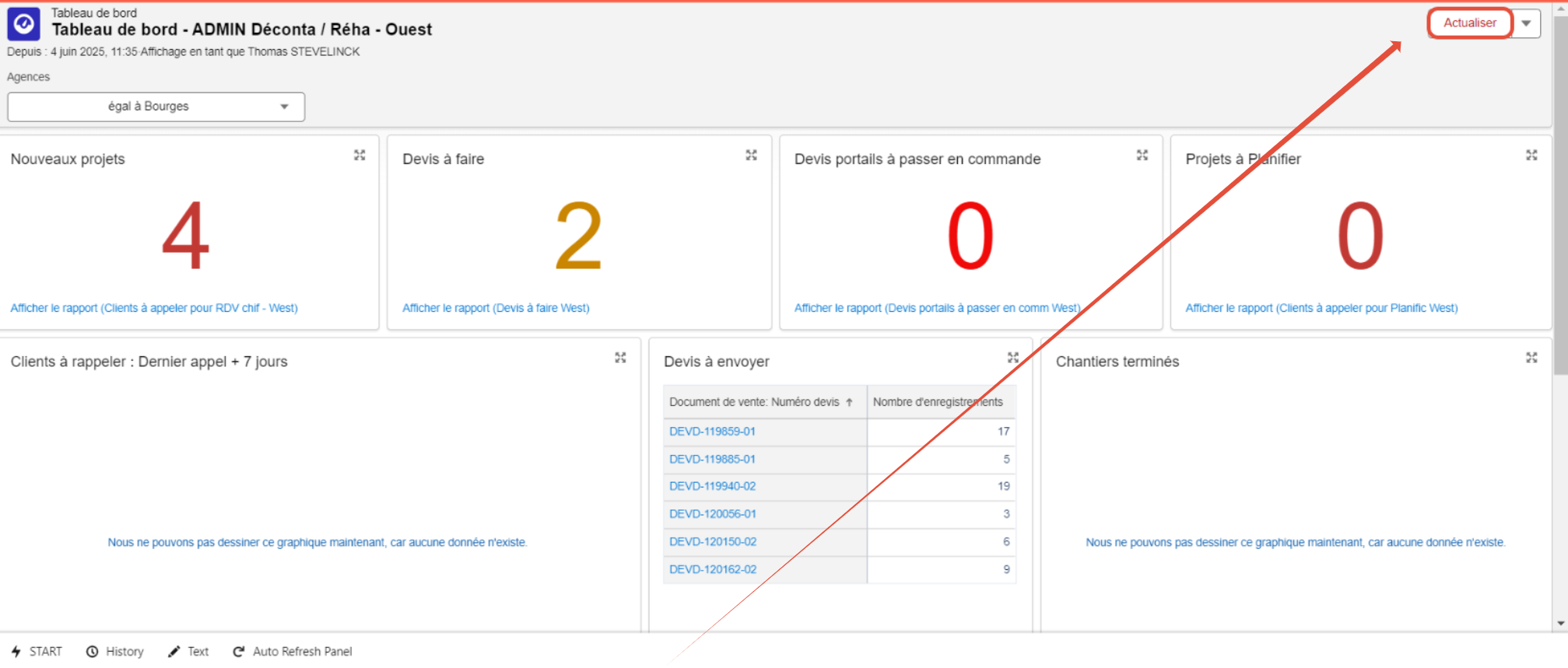Open START in the utility bar
This screenshot has height=668, width=1568.
pos(37,652)
